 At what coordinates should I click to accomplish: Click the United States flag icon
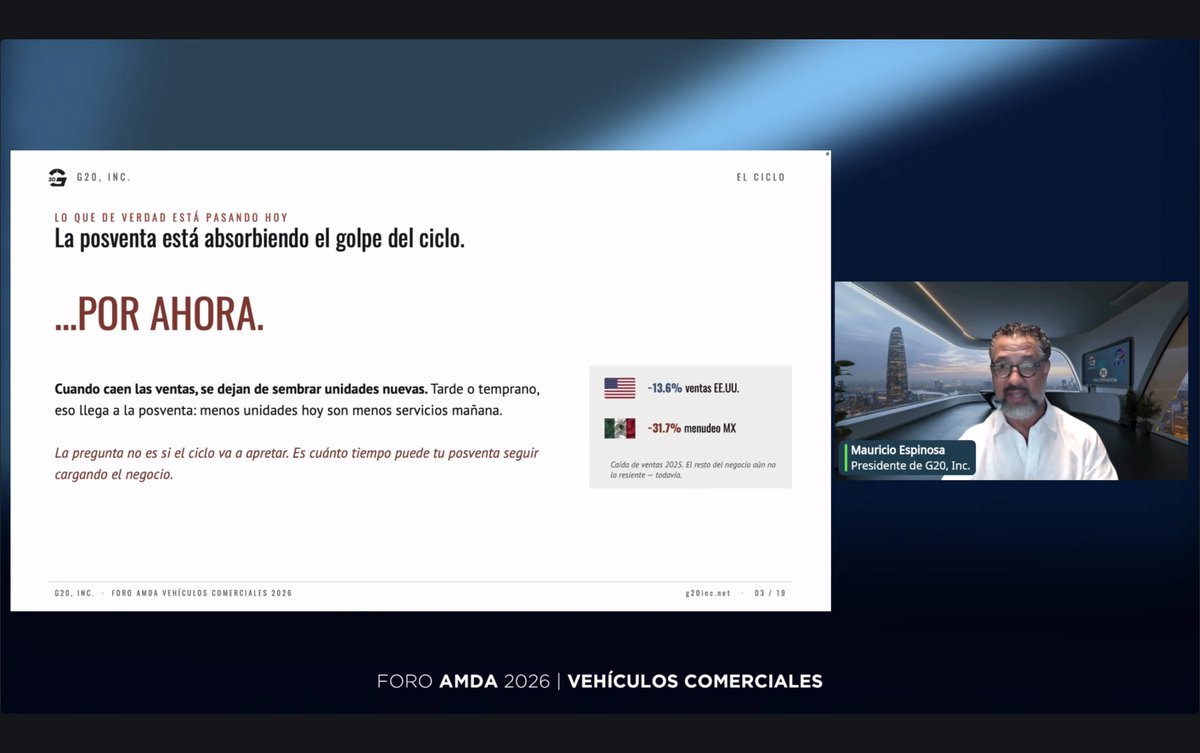point(620,388)
